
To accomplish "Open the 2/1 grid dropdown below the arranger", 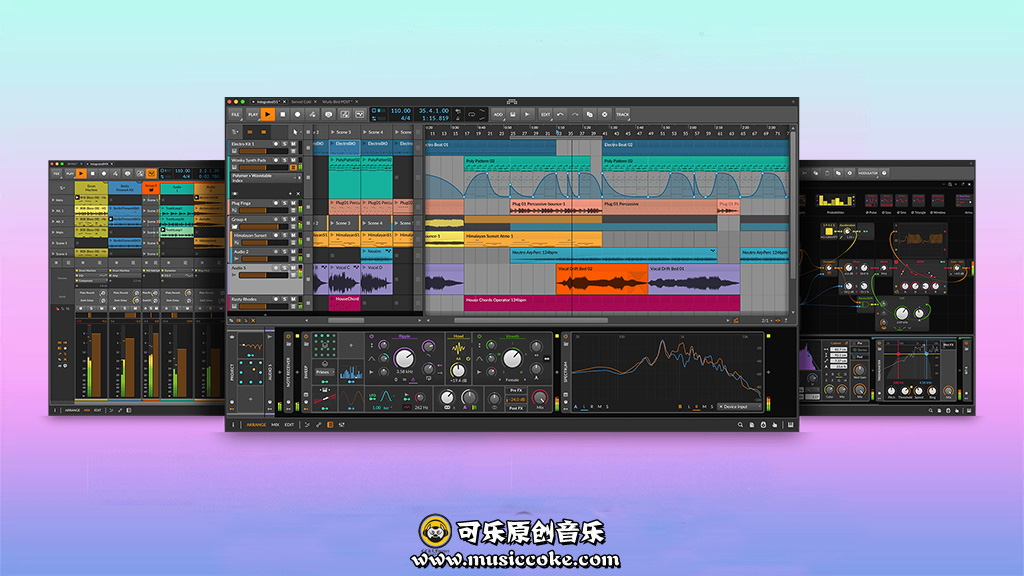I will point(767,321).
